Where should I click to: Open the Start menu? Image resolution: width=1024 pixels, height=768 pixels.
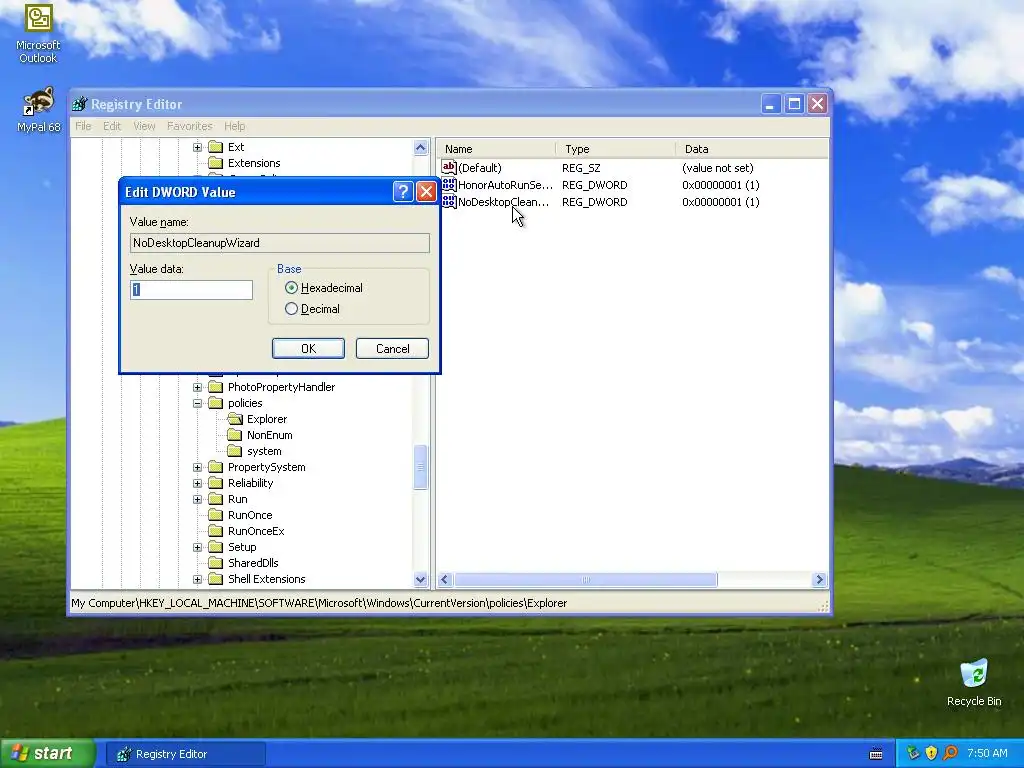point(48,754)
